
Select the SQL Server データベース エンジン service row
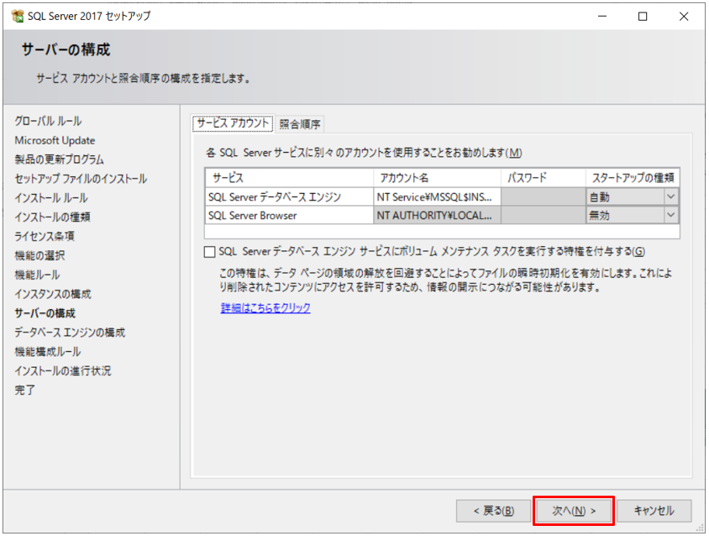(x=289, y=197)
